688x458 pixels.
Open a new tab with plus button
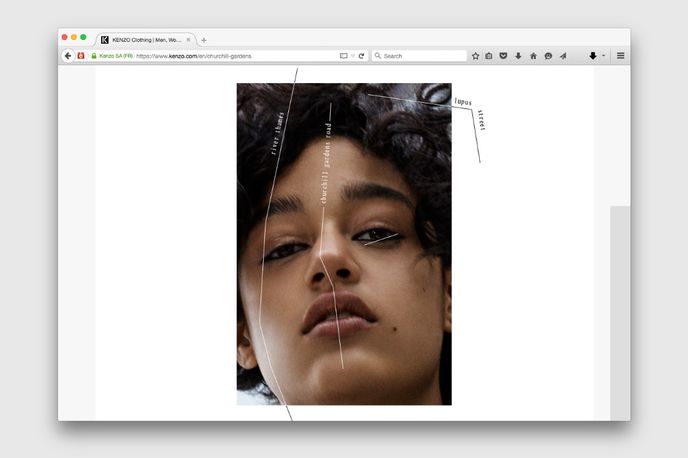coord(204,40)
